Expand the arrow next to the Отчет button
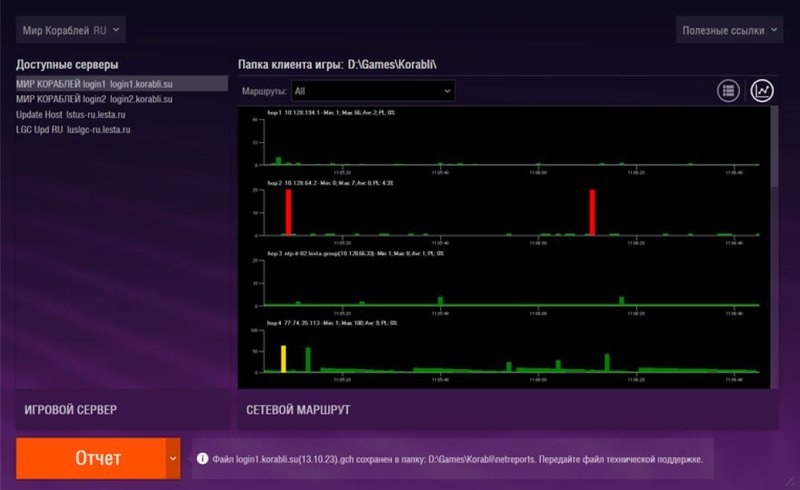Screen dimensions: 800x490 pyautogui.click(x=173, y=458)
